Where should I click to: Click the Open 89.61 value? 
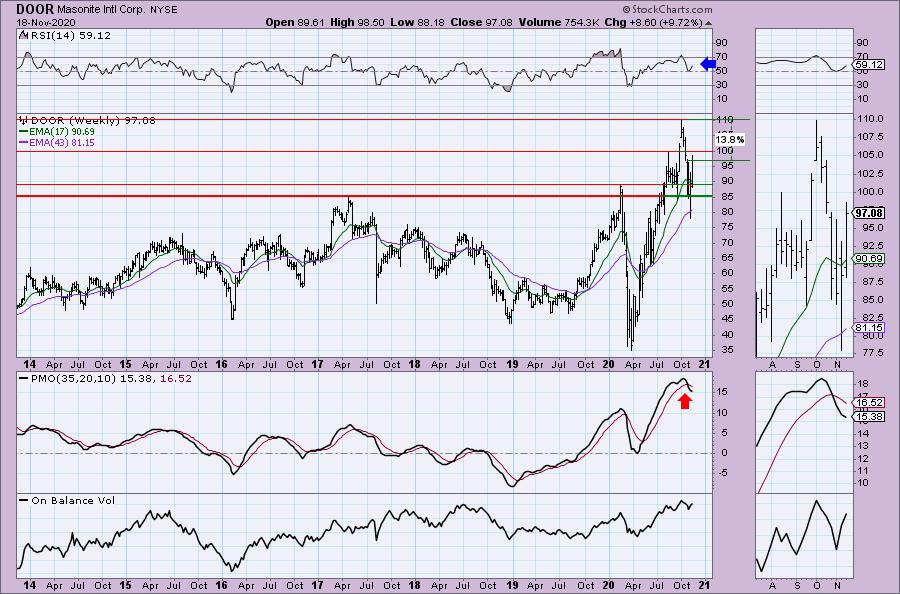tap(295, 22)
